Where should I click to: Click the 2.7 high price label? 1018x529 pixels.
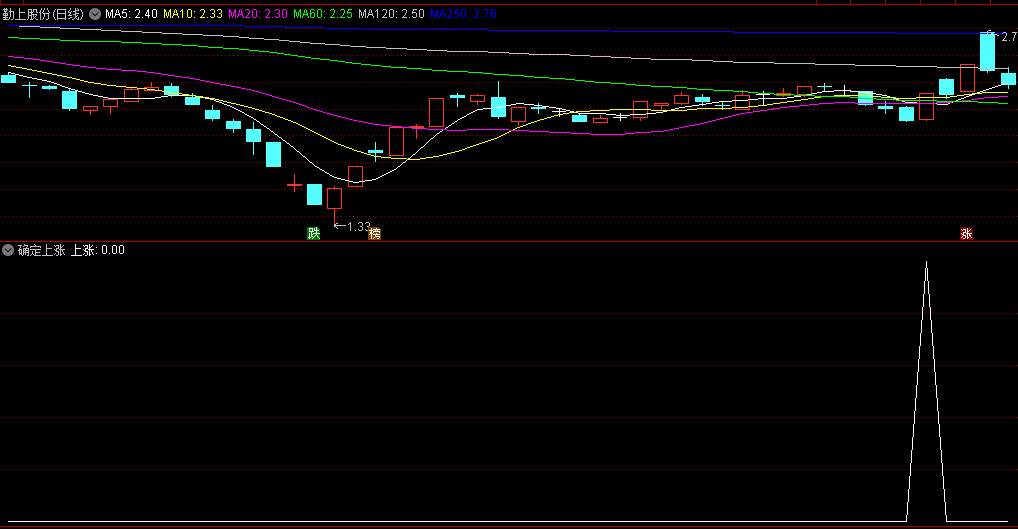click(1009, 37)
